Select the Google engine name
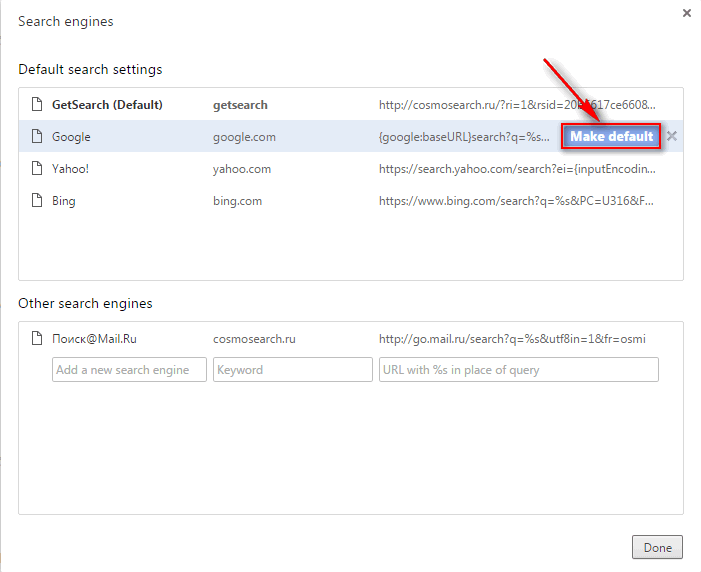 [71, 137]
